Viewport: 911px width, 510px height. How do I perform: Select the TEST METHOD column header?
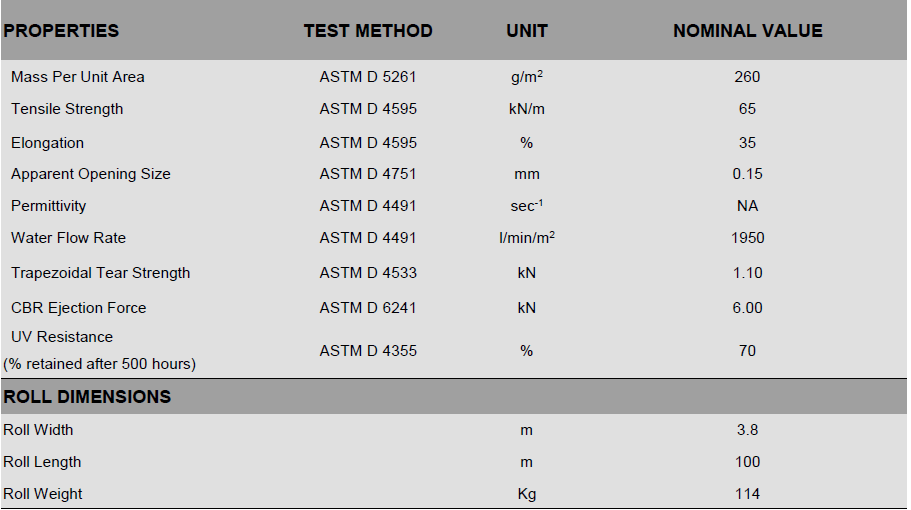tap(368, 31)
